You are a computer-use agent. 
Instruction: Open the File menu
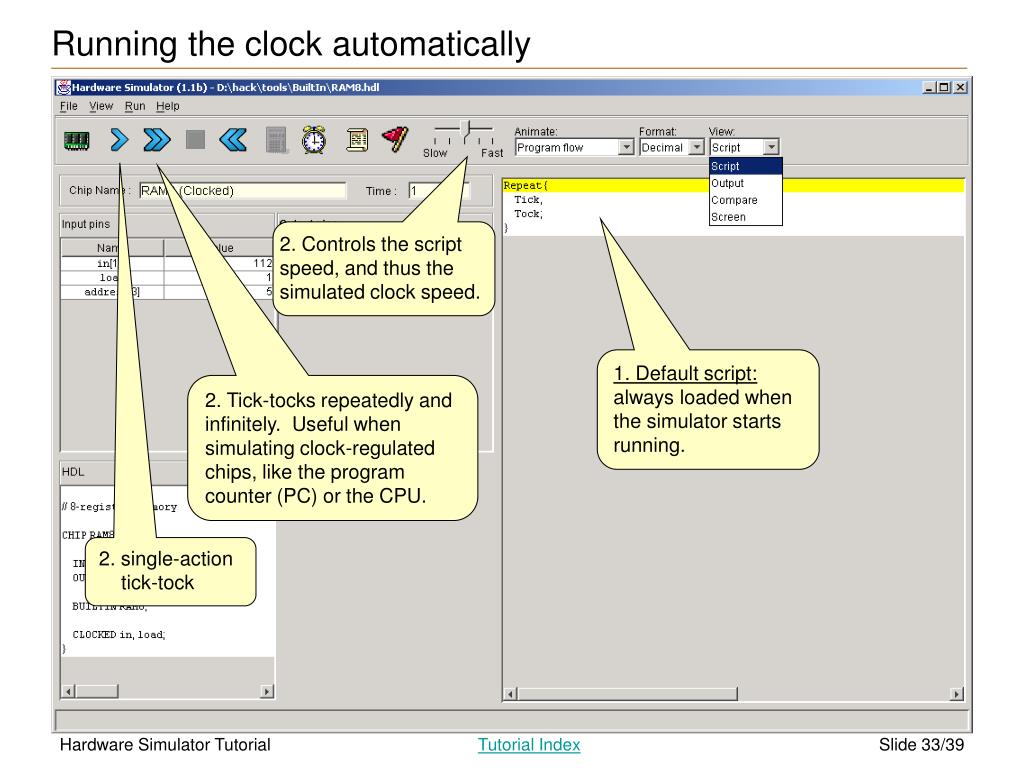coord(69,106)
